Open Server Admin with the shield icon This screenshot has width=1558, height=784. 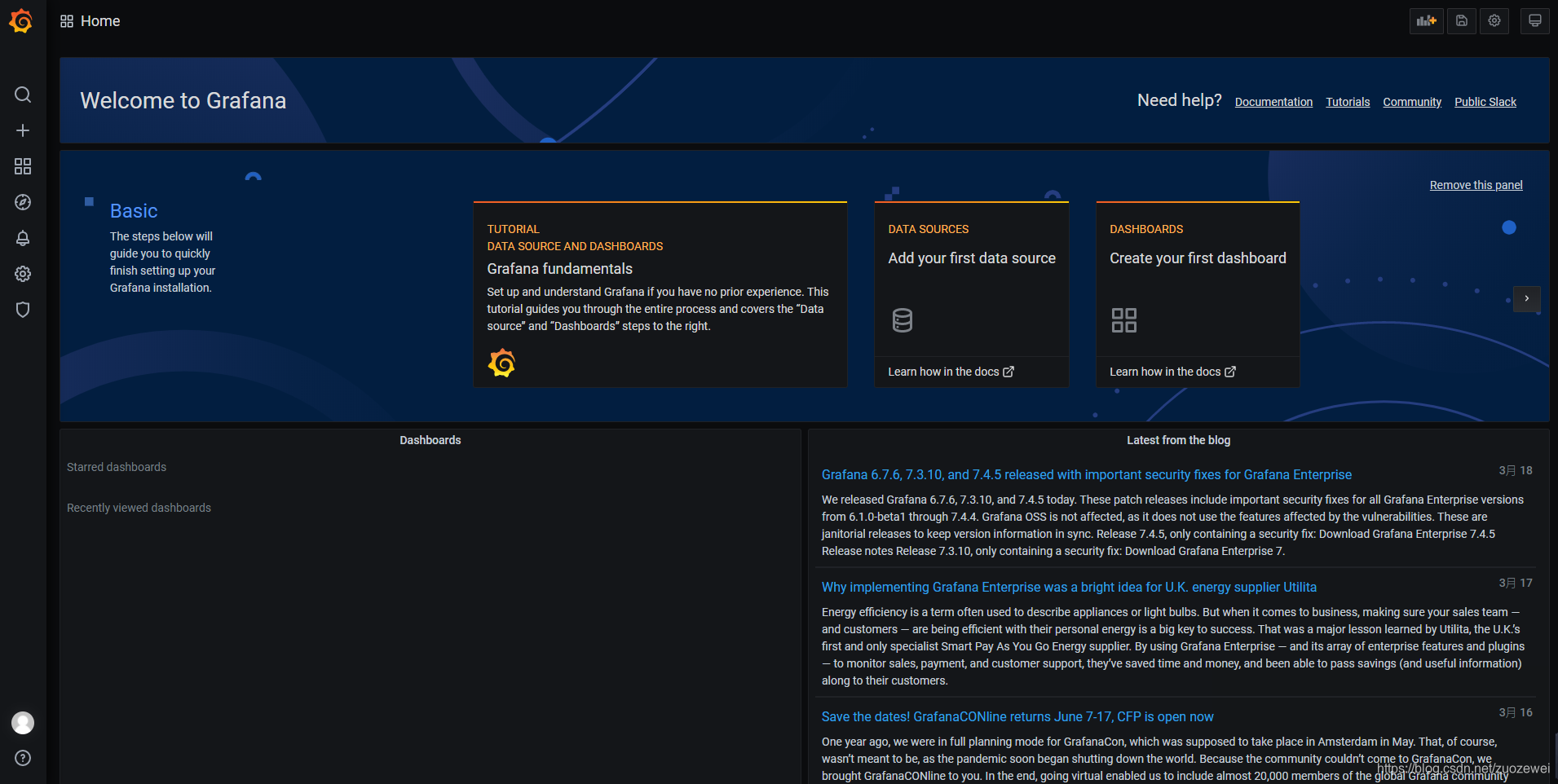(23, 310)
